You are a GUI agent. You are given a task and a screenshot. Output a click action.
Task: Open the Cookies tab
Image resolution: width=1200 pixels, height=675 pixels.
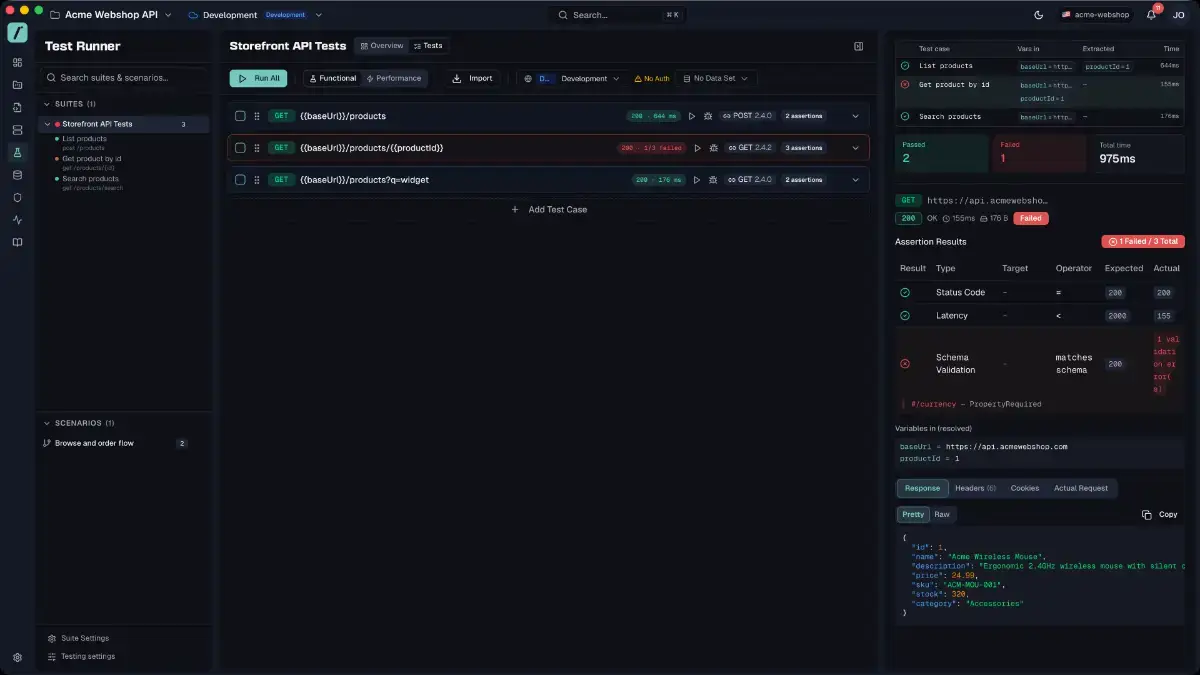coord(1024,488)
